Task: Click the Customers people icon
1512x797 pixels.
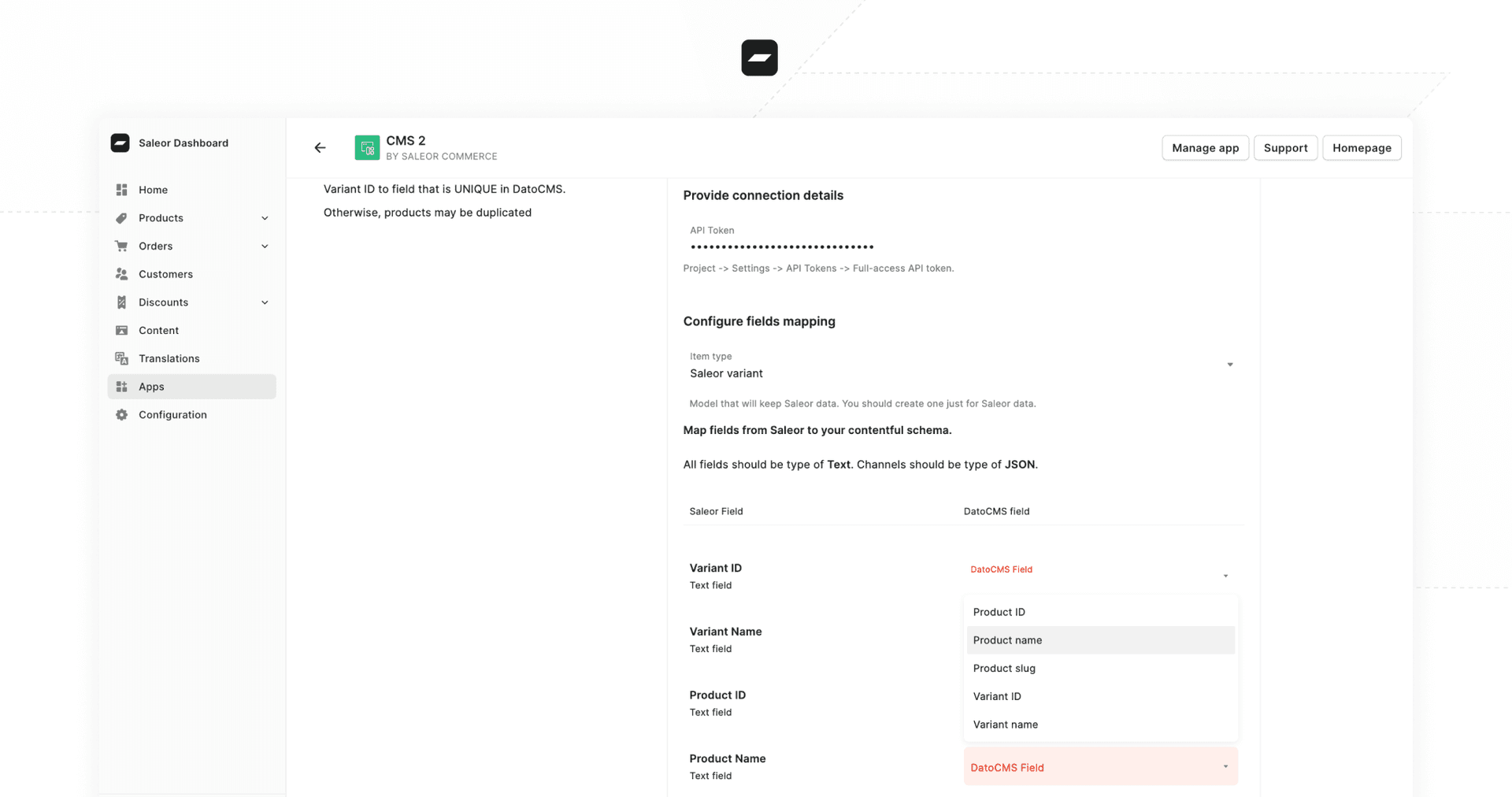Action: [x=121, y=274]
